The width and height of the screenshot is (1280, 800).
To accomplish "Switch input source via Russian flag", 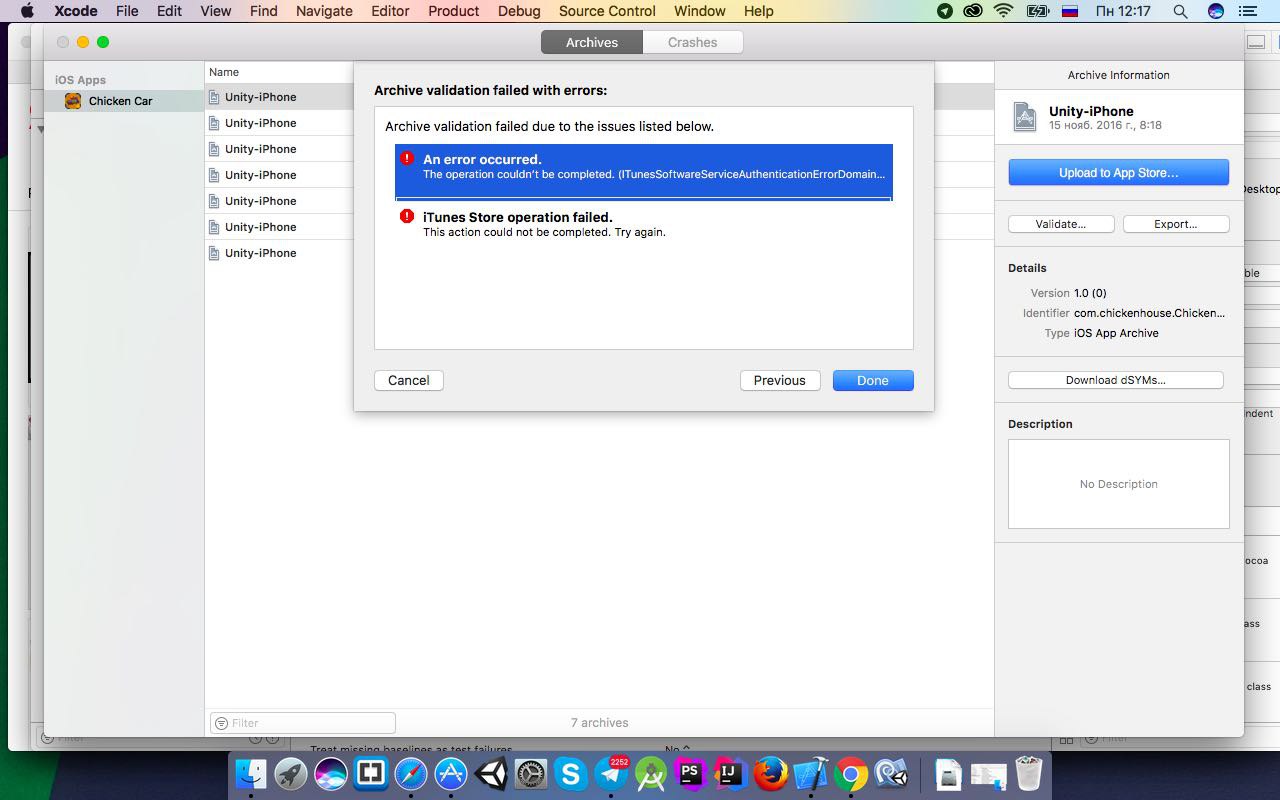I will (1070, 11).
